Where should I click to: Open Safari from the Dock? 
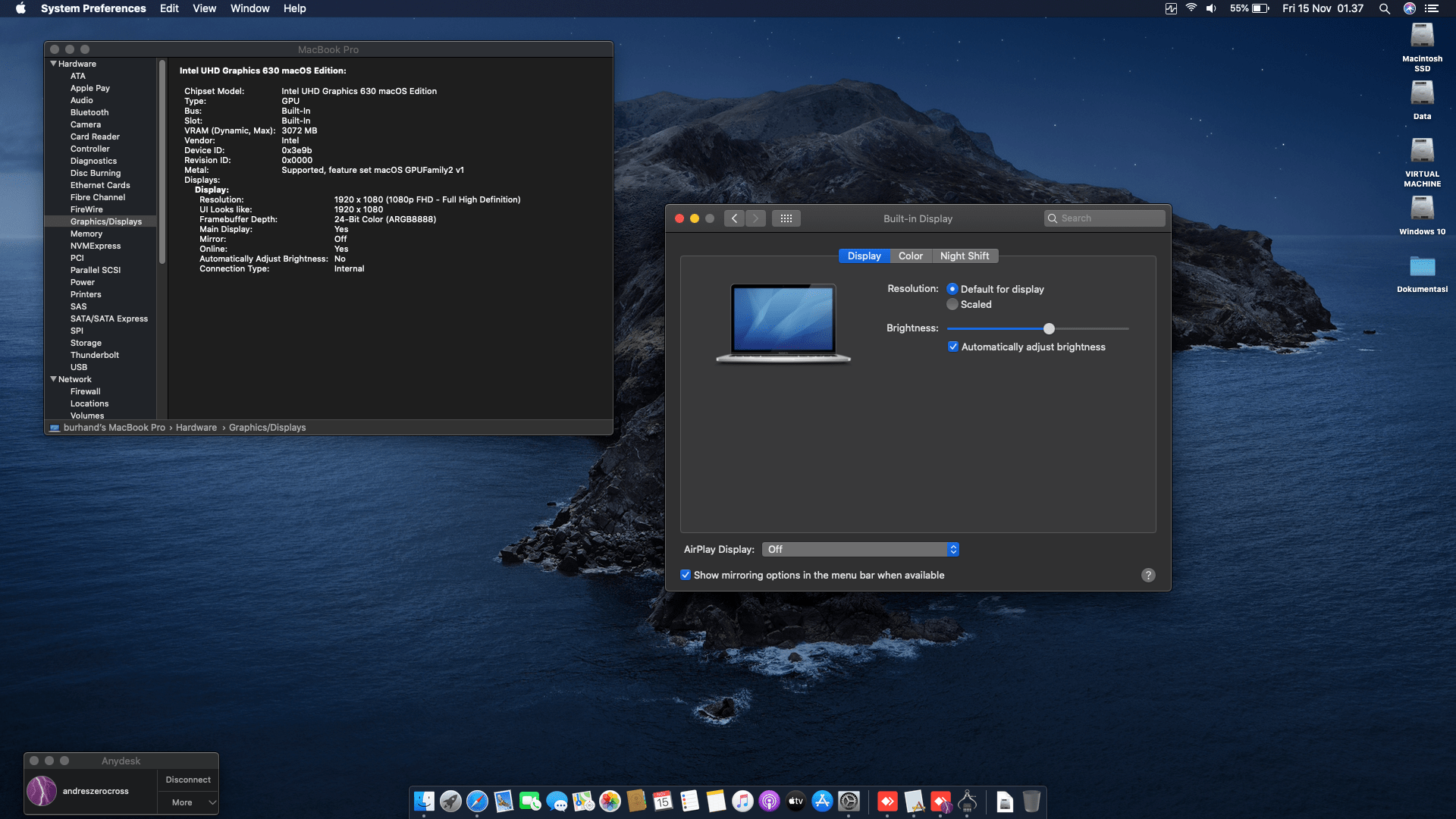(477, 802)
